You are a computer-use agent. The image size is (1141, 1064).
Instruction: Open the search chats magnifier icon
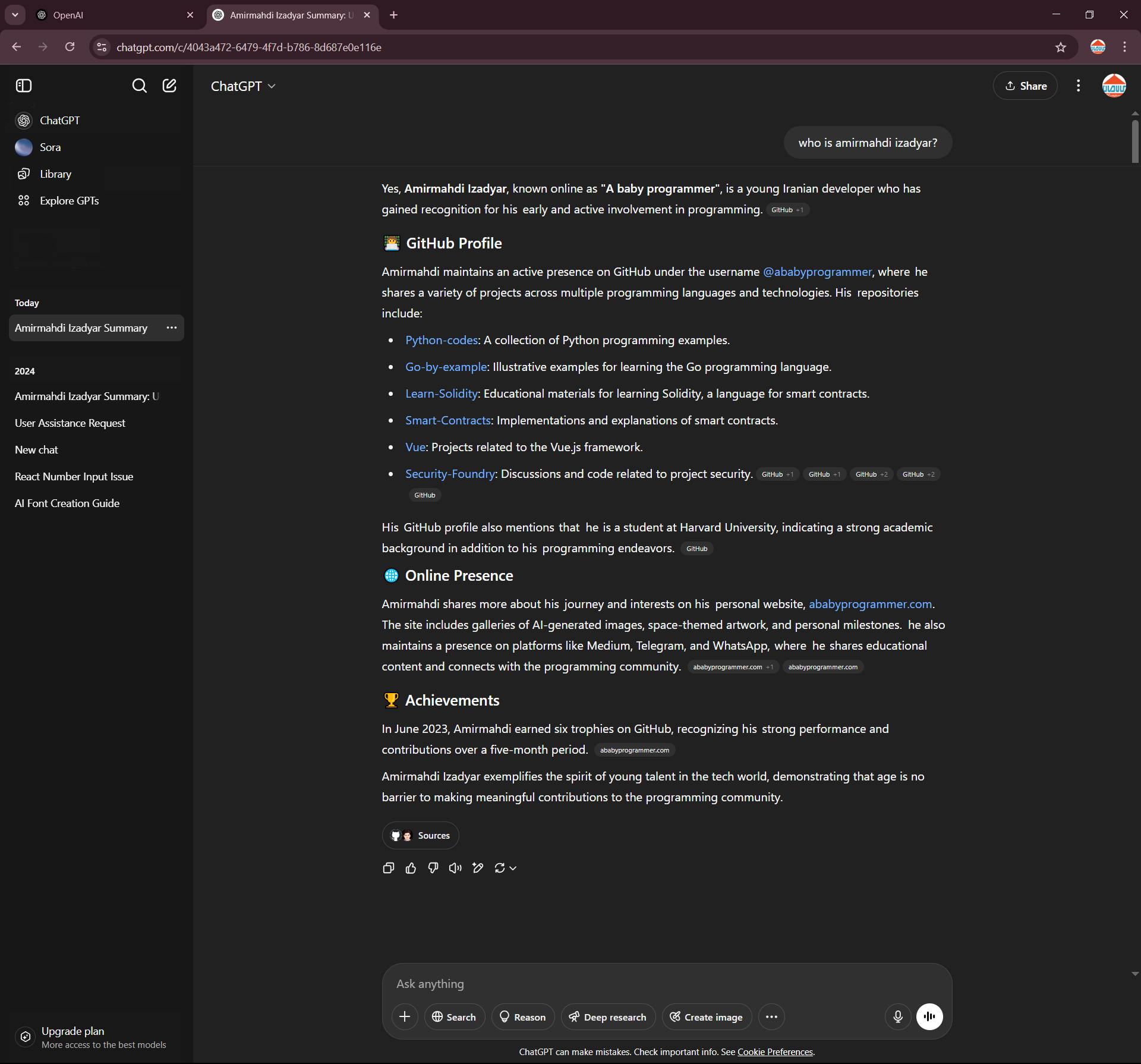tap(139, 86)
